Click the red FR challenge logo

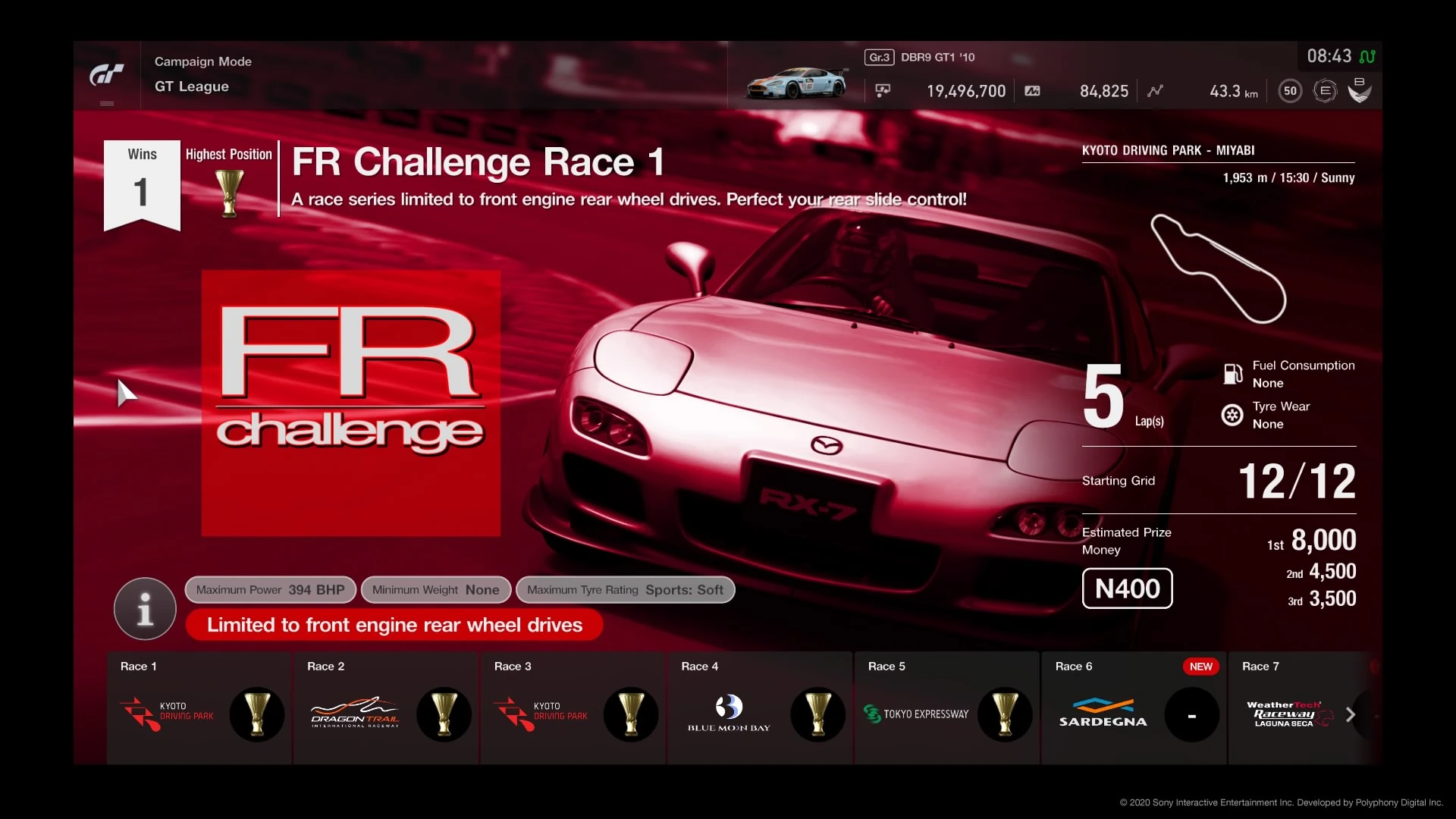pos(350,403)
